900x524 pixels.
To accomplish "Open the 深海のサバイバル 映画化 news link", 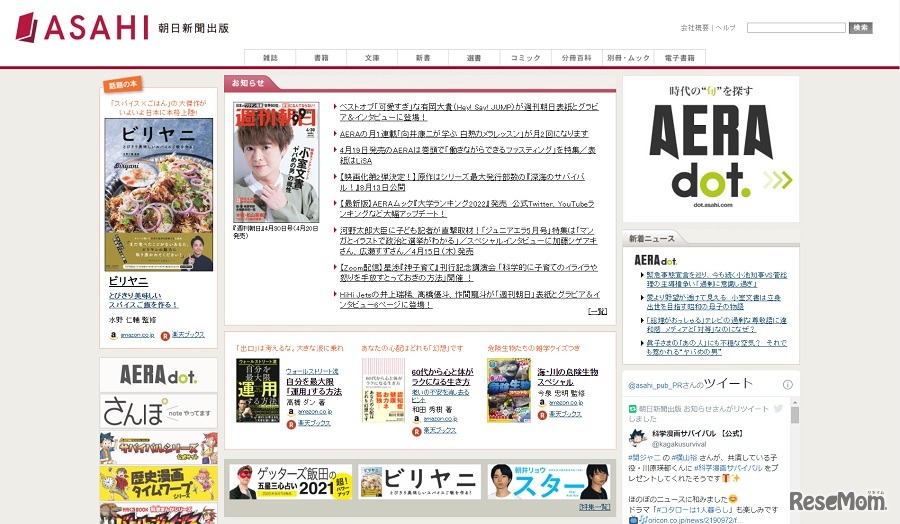I will 461,182.
